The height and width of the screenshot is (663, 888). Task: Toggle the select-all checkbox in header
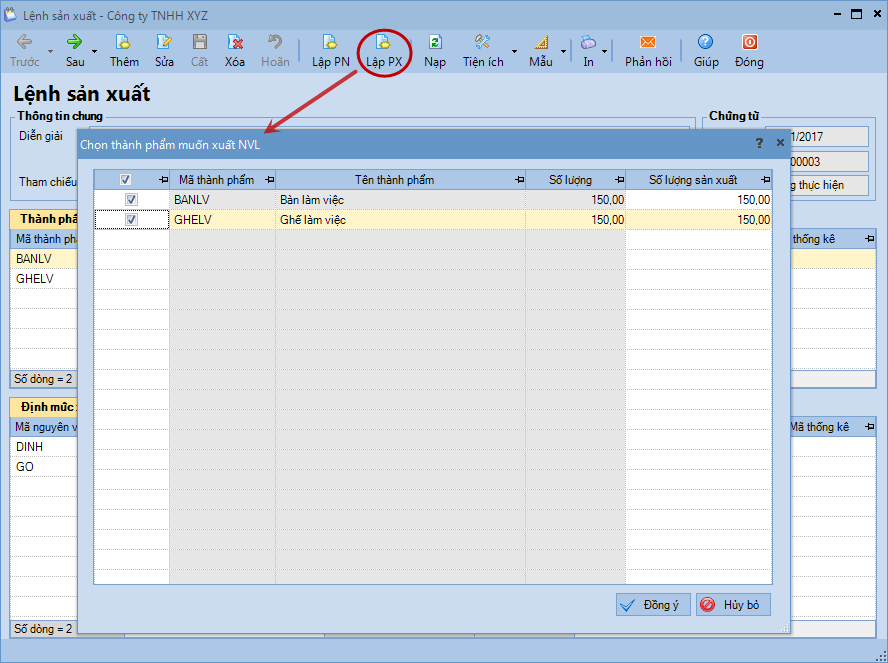tap(125, 180)
